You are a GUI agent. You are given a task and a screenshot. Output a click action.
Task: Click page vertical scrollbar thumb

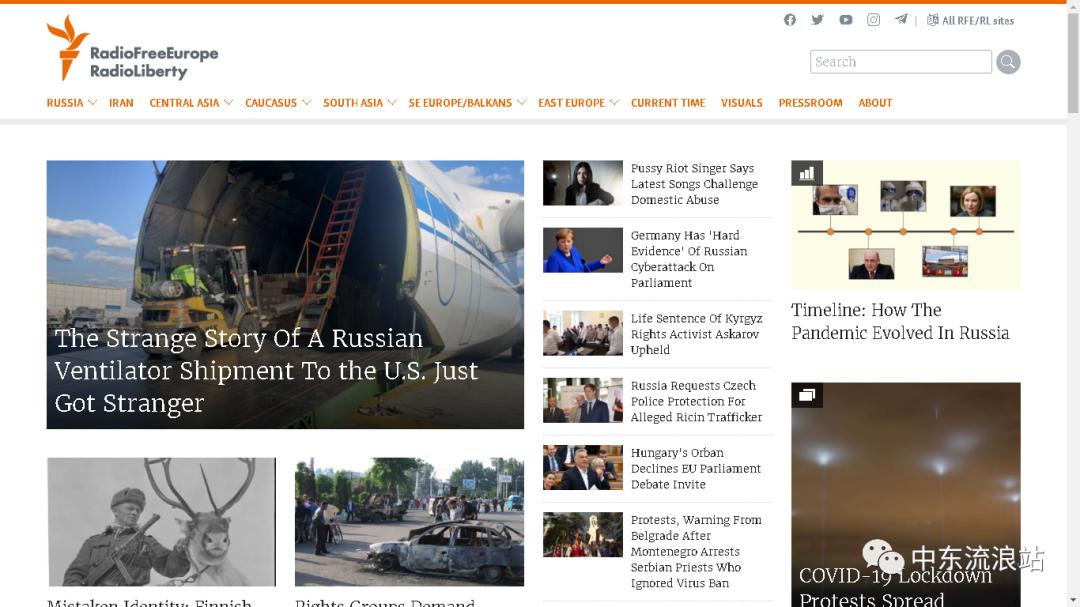[x=1073, y=62]
